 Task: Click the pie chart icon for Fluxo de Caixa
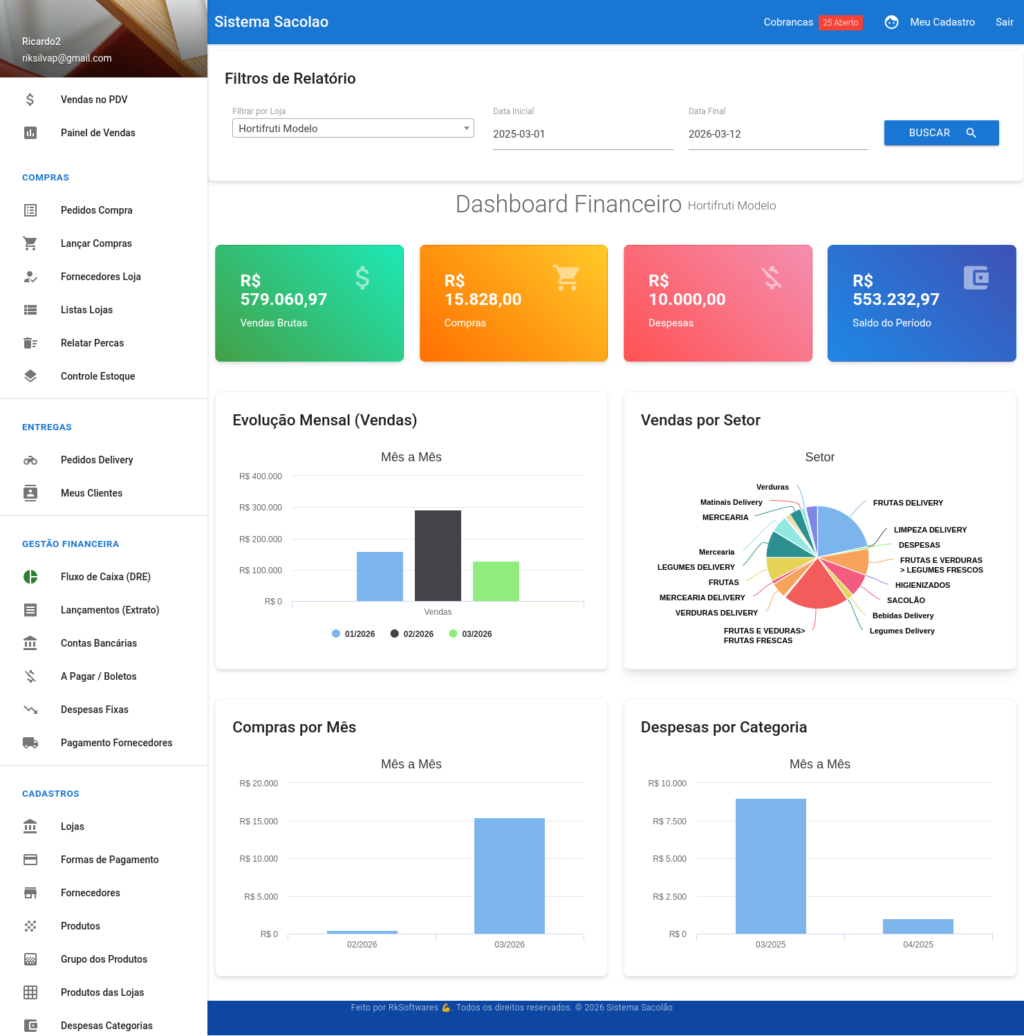(30, 577)
